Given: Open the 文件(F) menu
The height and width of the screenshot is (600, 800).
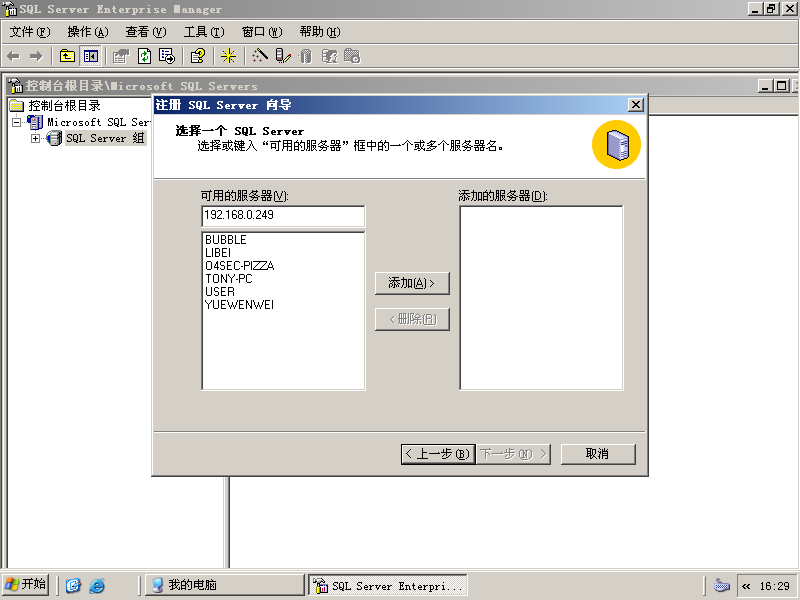Looking at the screenshot, I should click(x=30, y=32).
